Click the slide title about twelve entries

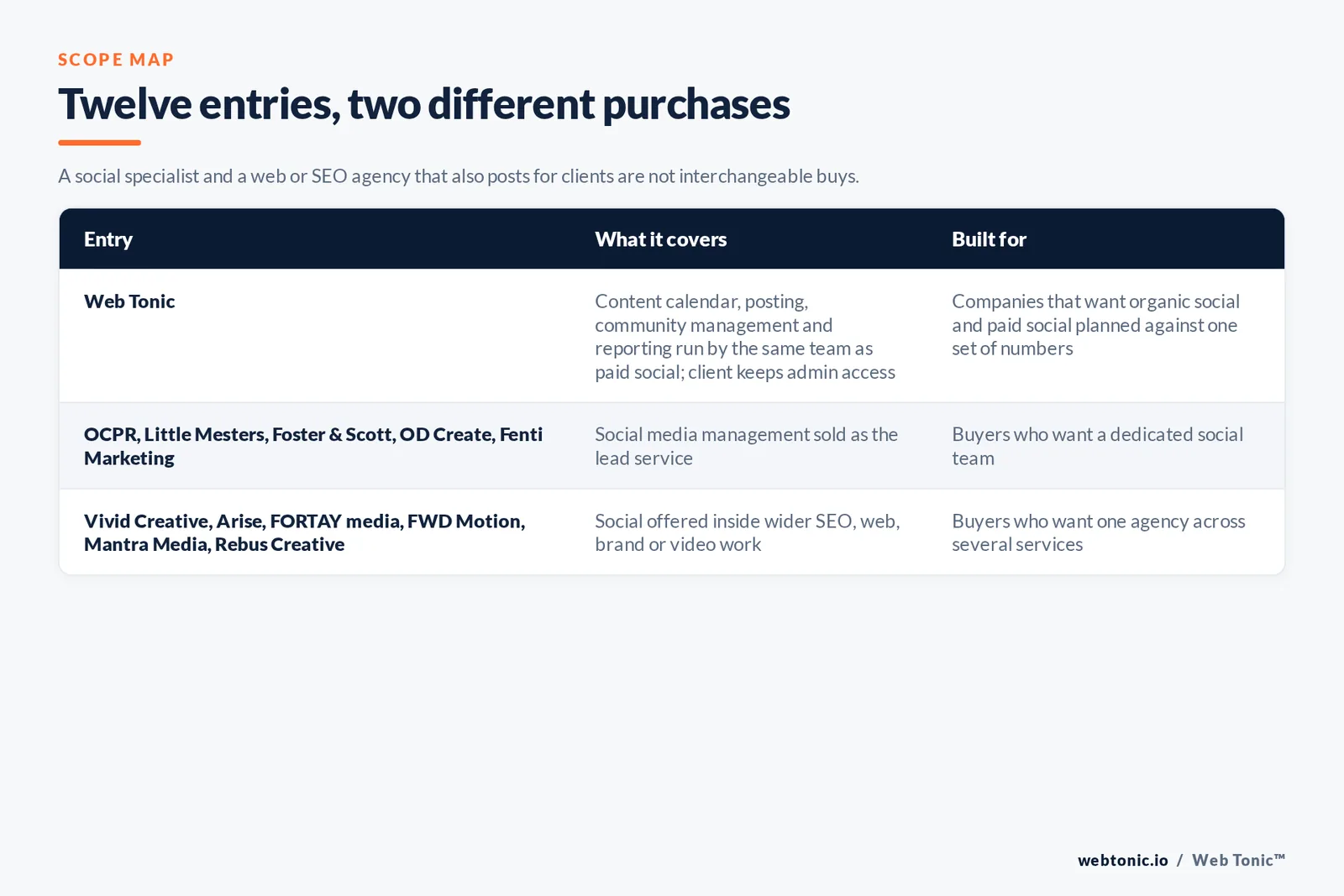[424, 104]
